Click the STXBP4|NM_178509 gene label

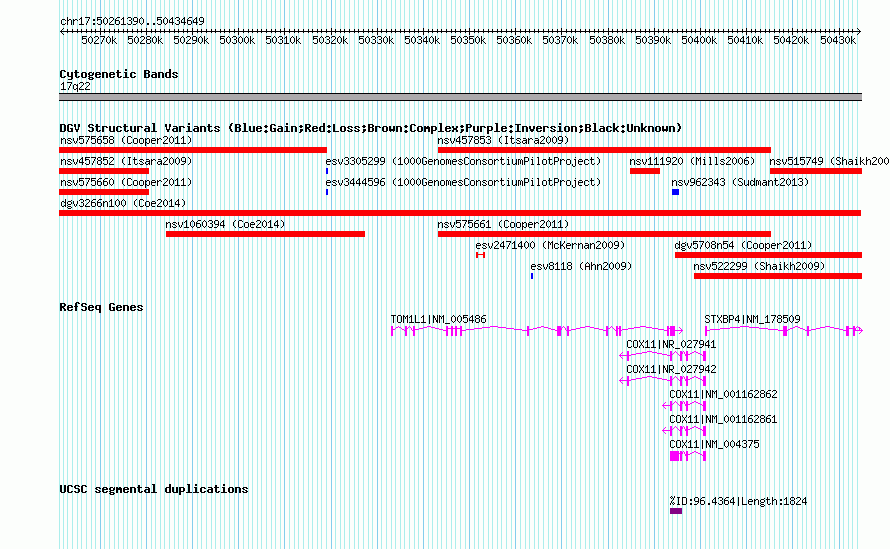[x=752, y=320]
